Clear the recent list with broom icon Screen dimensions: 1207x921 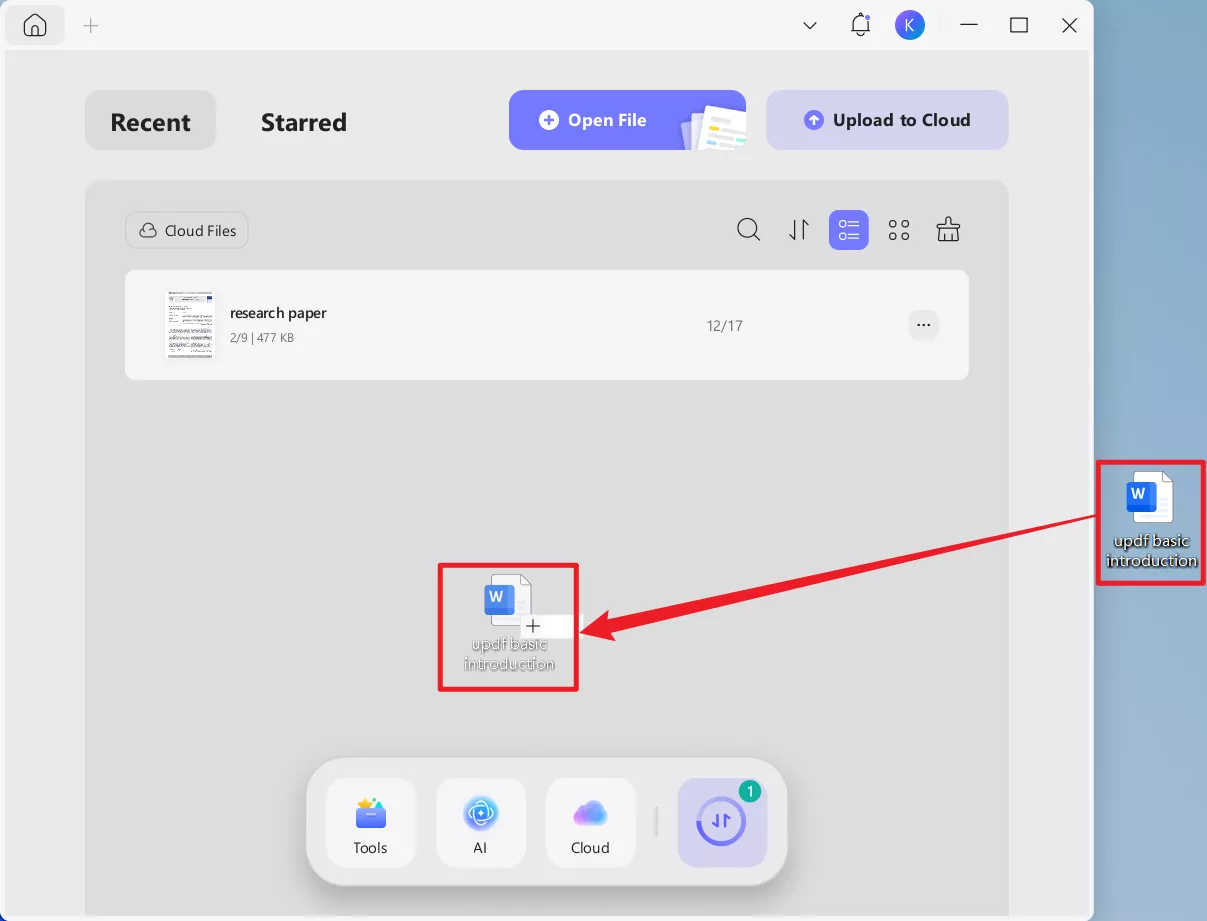pyautogui.click(x=948, y=230)
